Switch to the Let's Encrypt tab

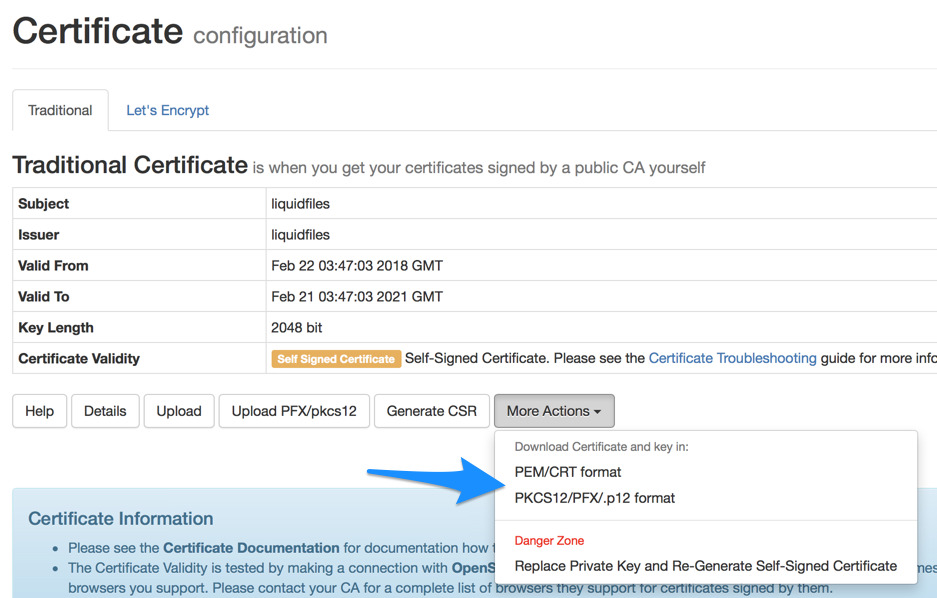point(167,110)
